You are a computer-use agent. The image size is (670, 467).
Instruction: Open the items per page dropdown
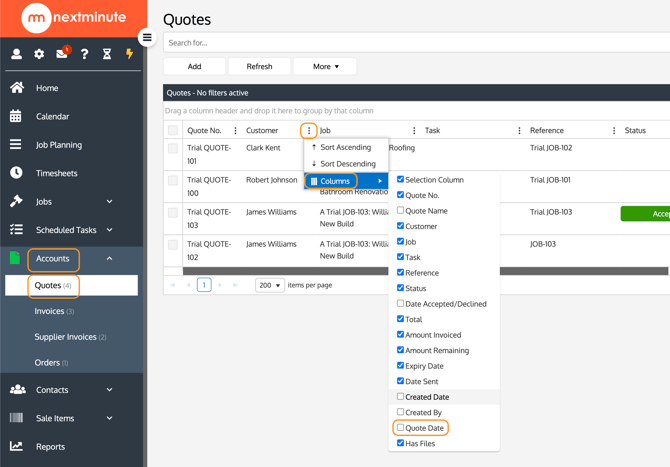point(269,285)
